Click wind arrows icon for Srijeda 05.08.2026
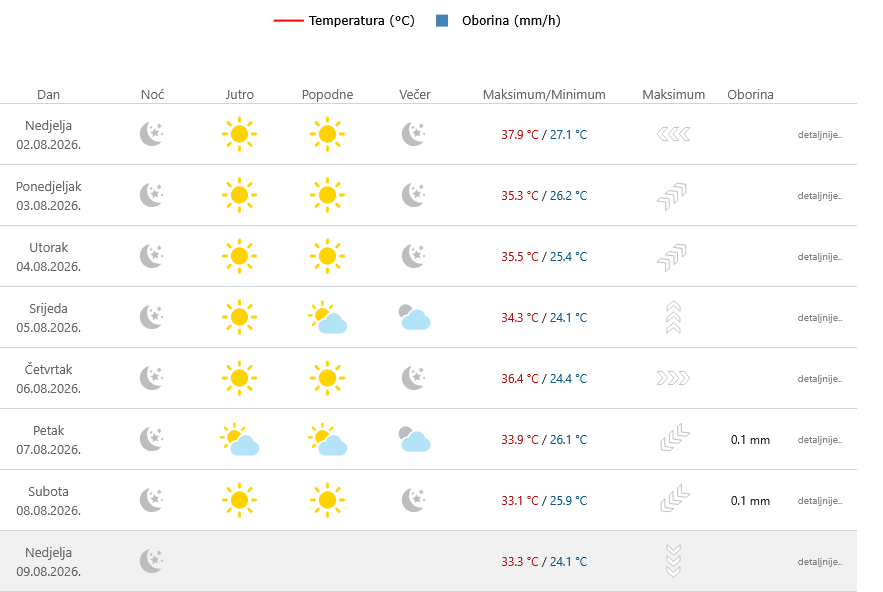This screenshot has width=883, height=592. pyautogui.click(x=674, y=317)
